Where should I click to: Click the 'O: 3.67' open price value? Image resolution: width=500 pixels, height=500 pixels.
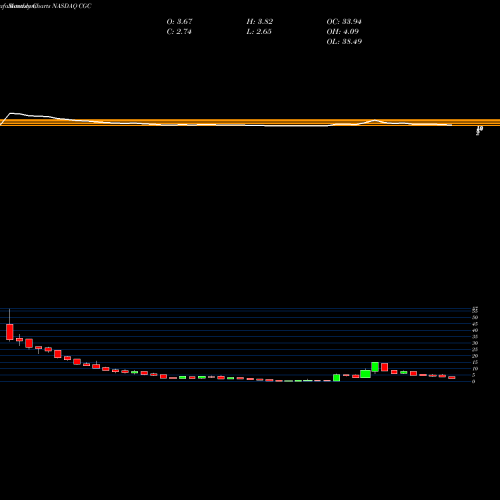[x=179, y=22]
